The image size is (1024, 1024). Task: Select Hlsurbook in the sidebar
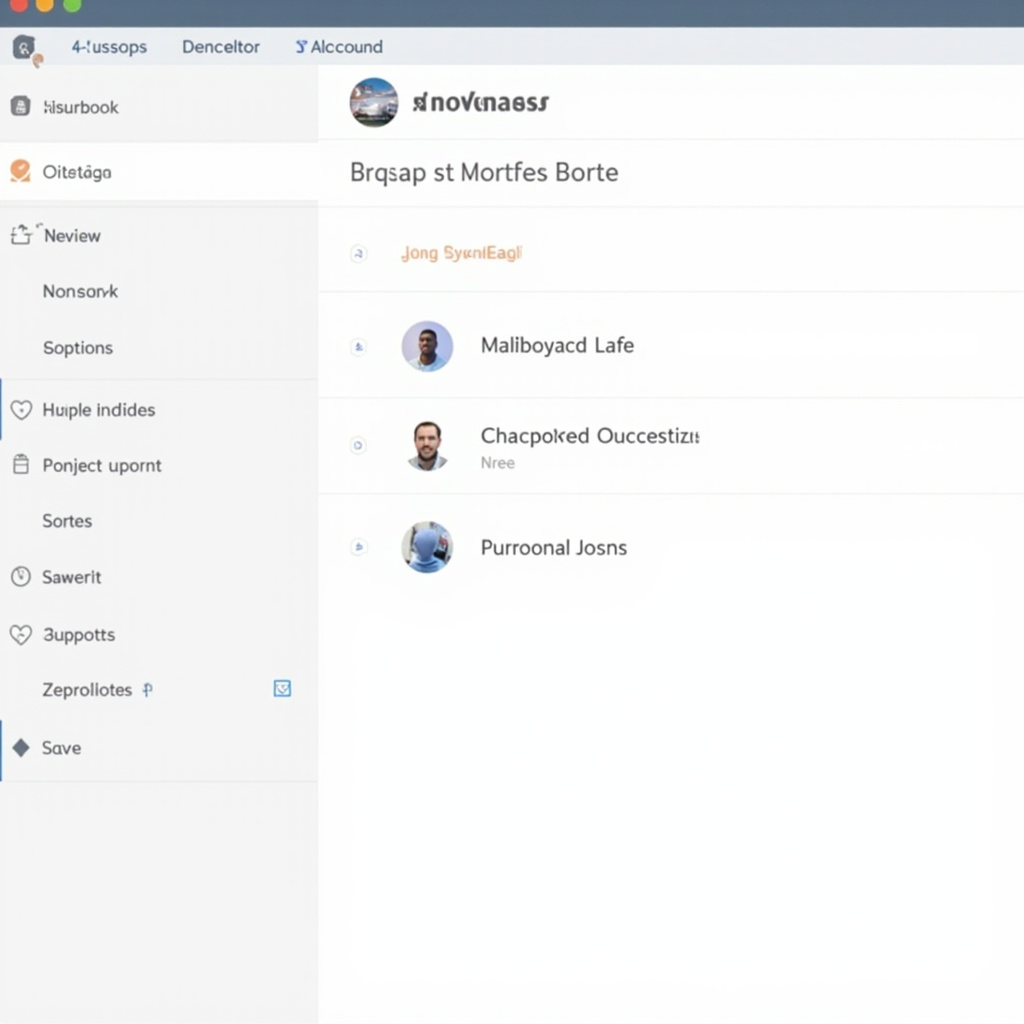(80, 107)
